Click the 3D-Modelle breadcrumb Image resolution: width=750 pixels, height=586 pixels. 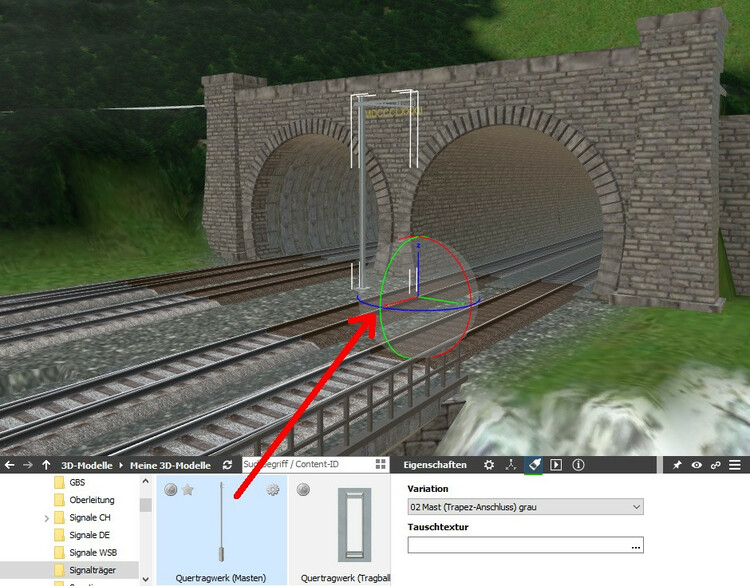pos(87,465)
